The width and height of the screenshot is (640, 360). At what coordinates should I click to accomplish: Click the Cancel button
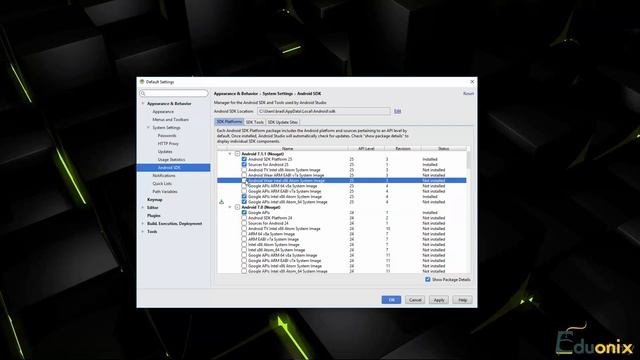[415, 300]
